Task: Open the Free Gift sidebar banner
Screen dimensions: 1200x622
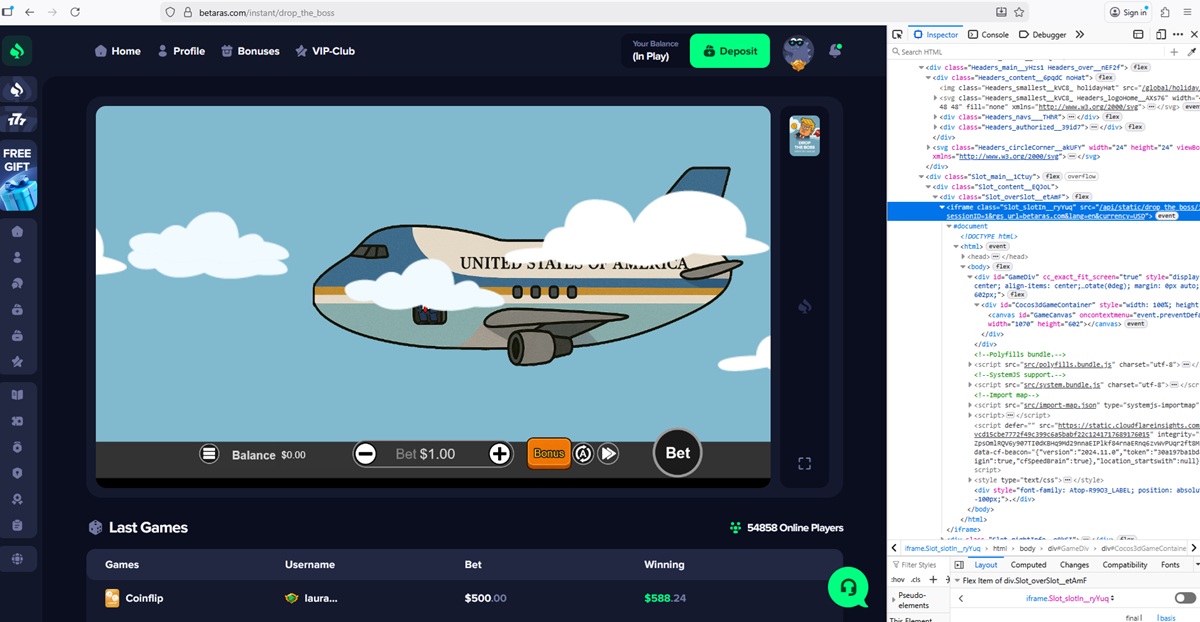Action: (x=18, y=178)
